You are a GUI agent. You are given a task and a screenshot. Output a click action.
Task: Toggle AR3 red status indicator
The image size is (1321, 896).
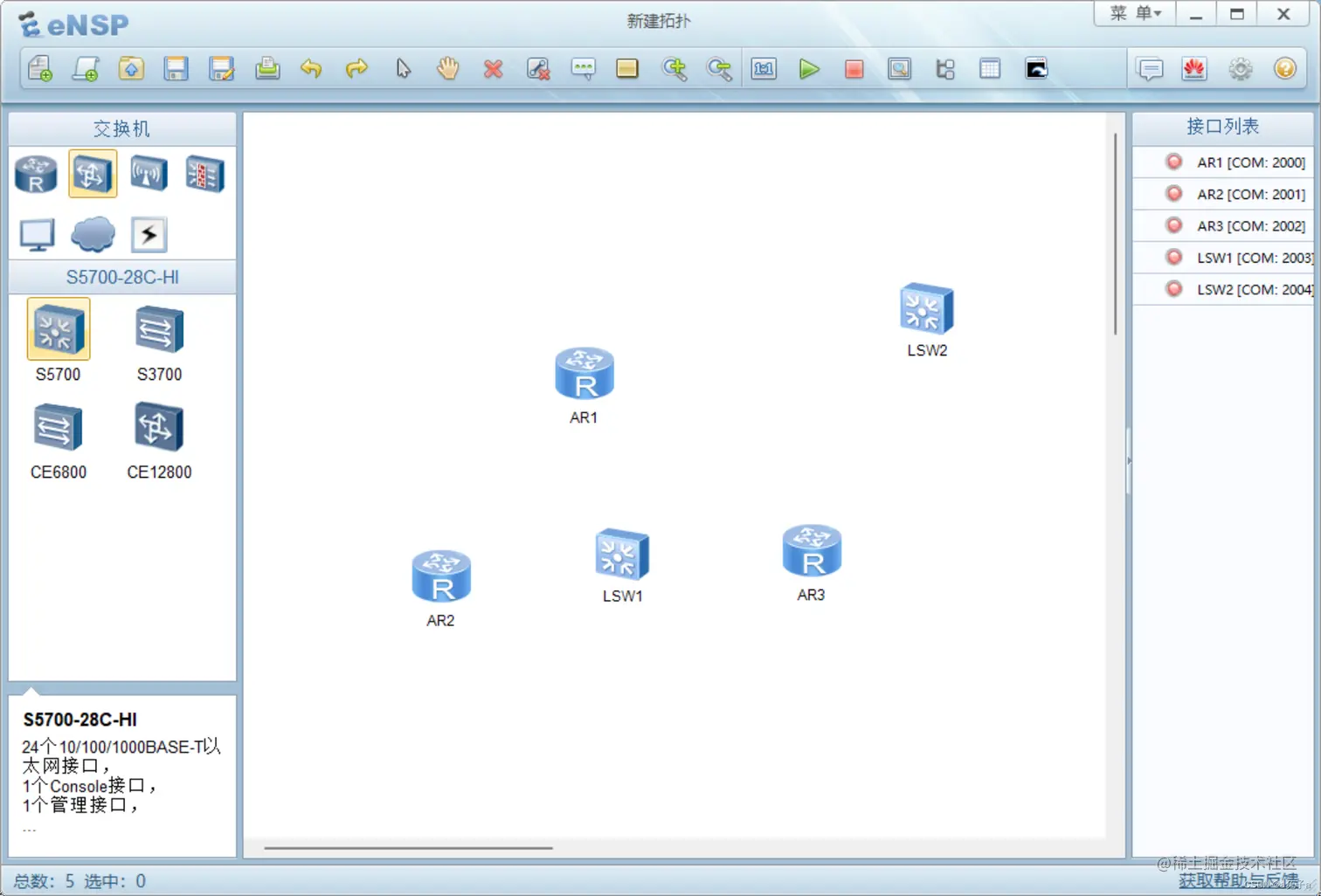(x=1174, y=225)
